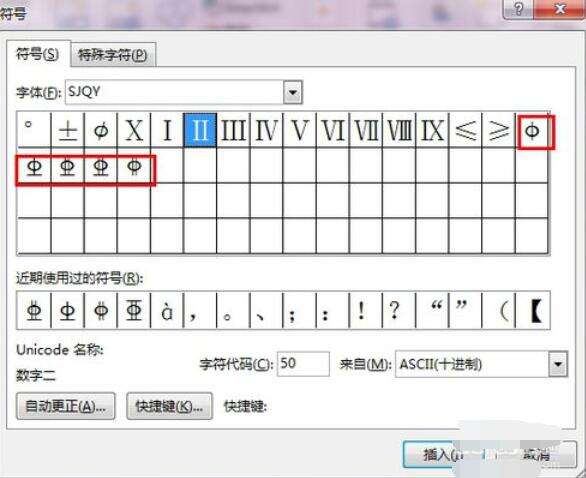Select the greater-than-or-equal ≥ symbol
This screenshot has height=478, width=586.
(x=499, y=130)
